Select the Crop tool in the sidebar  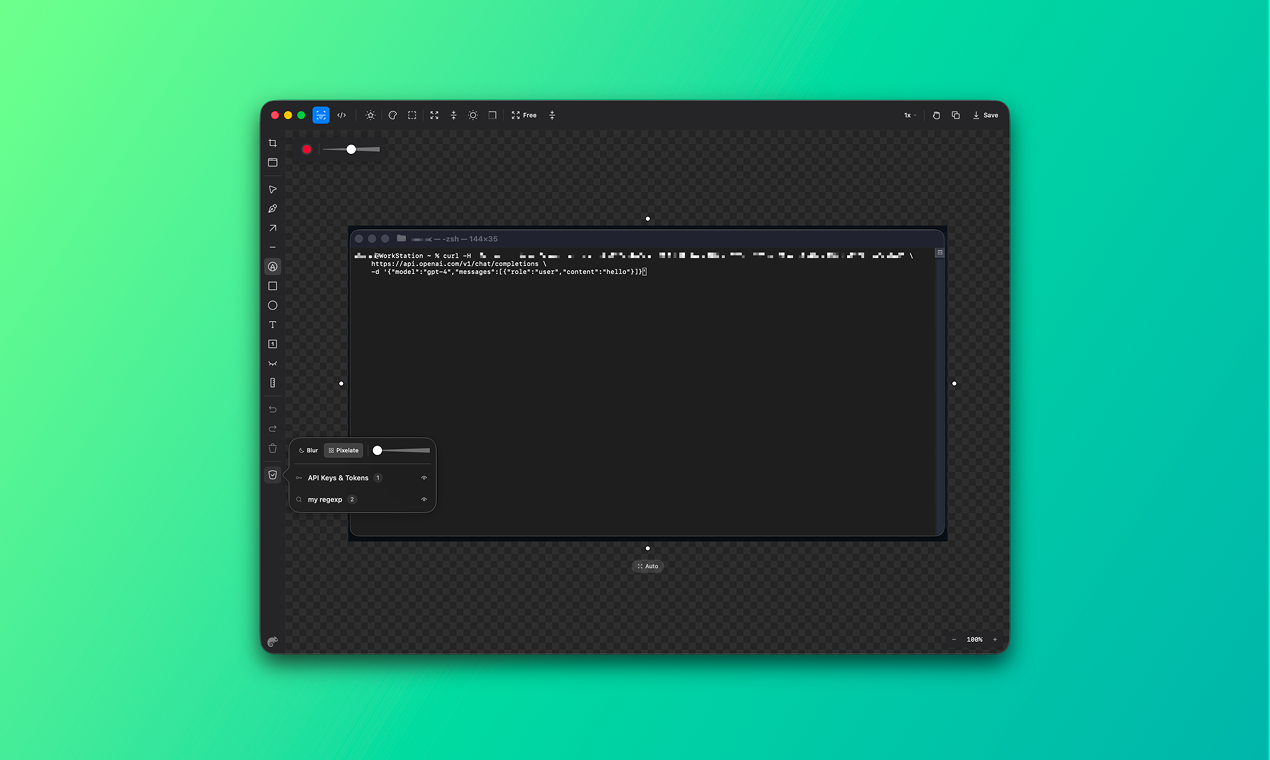click(x=272, y=143)
